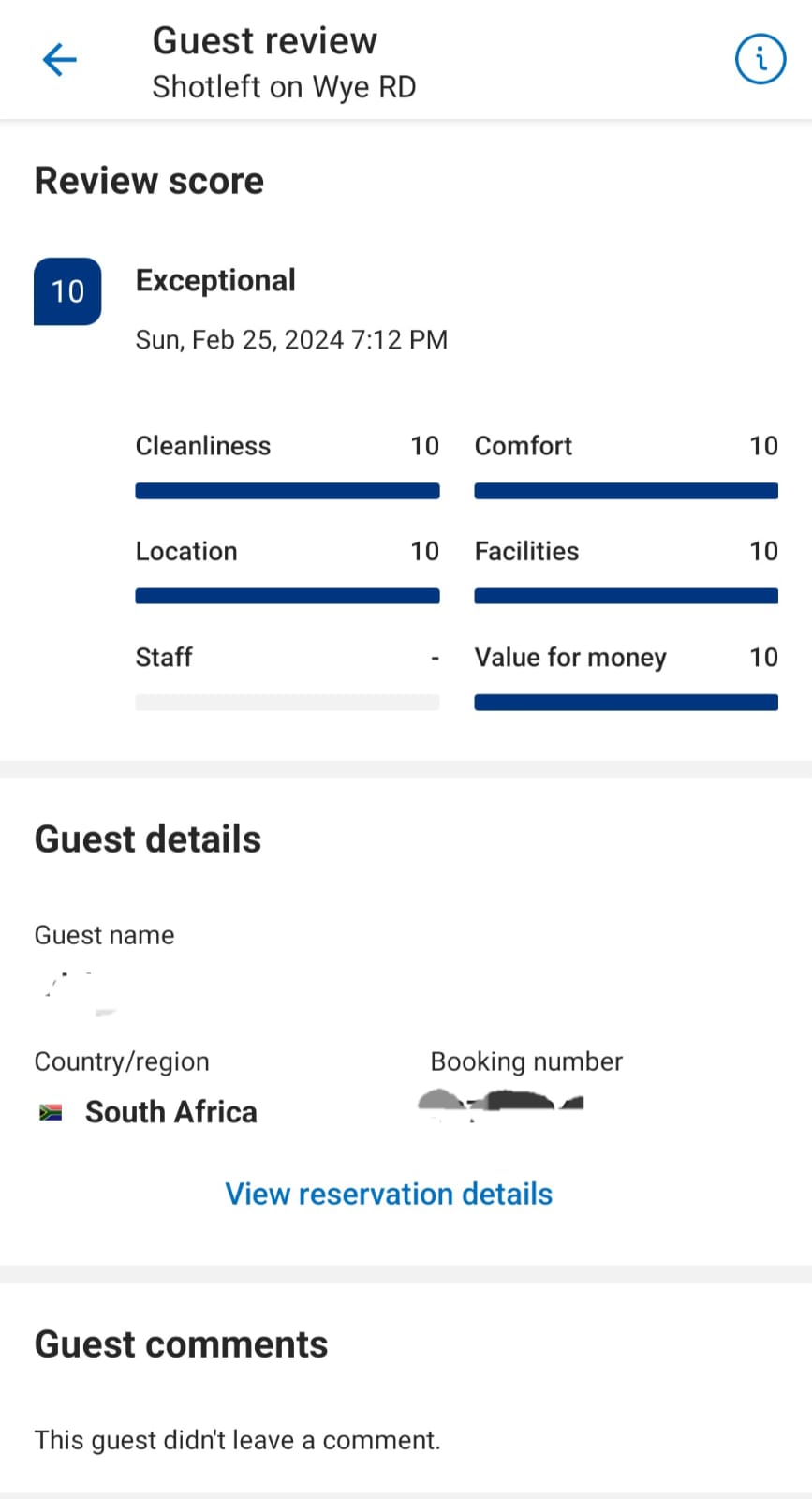
Task: Tap the Shotleft on Wye RD subtitle
Action: (x=284, y=87)
